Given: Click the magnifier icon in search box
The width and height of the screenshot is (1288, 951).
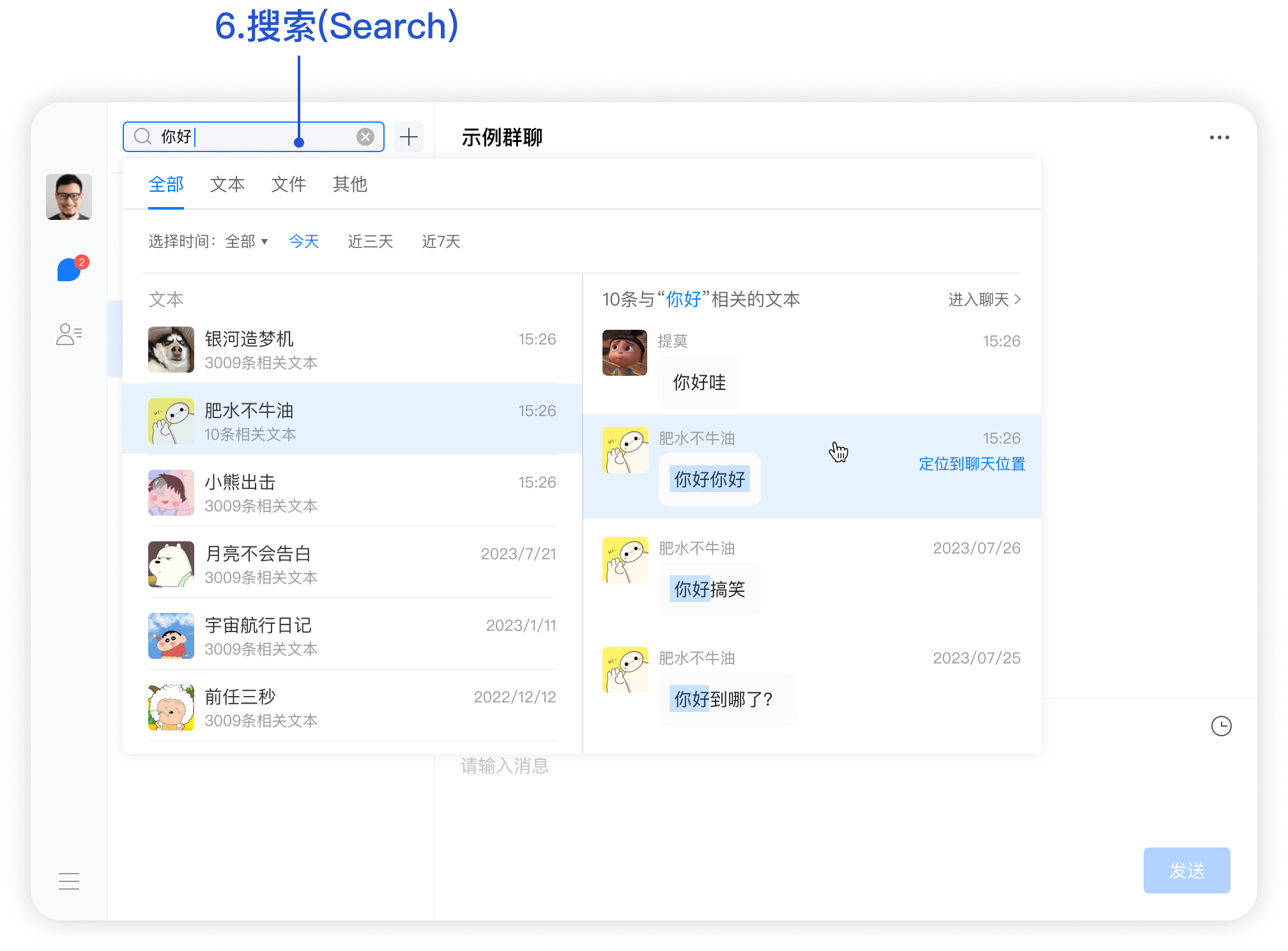Looking at the screenshot, I should [143, 137].
